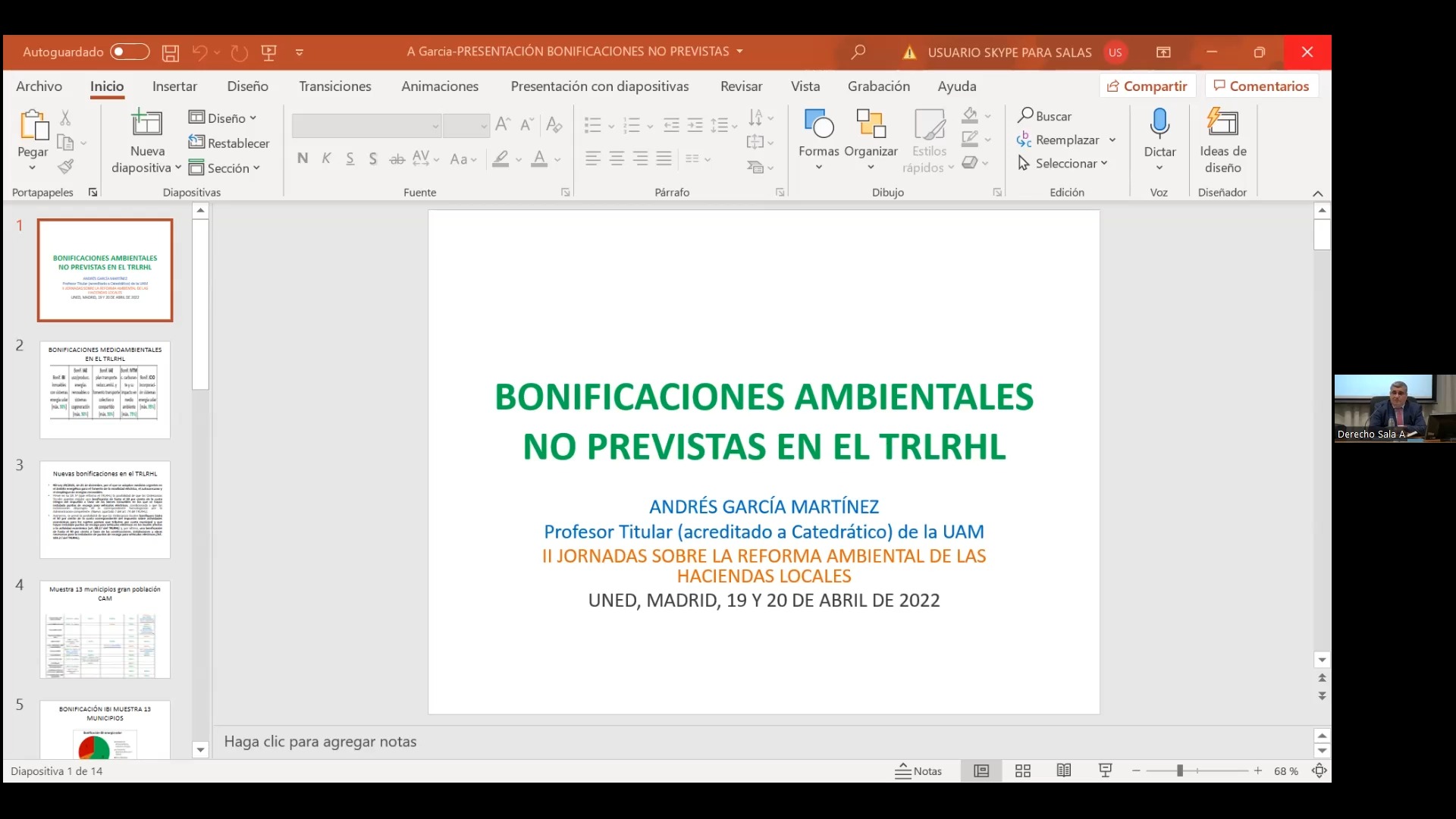Viewport: 1456px width, 819px height.
Task: Open Fuente dialog launcher
Action: (x=566, y=193)
